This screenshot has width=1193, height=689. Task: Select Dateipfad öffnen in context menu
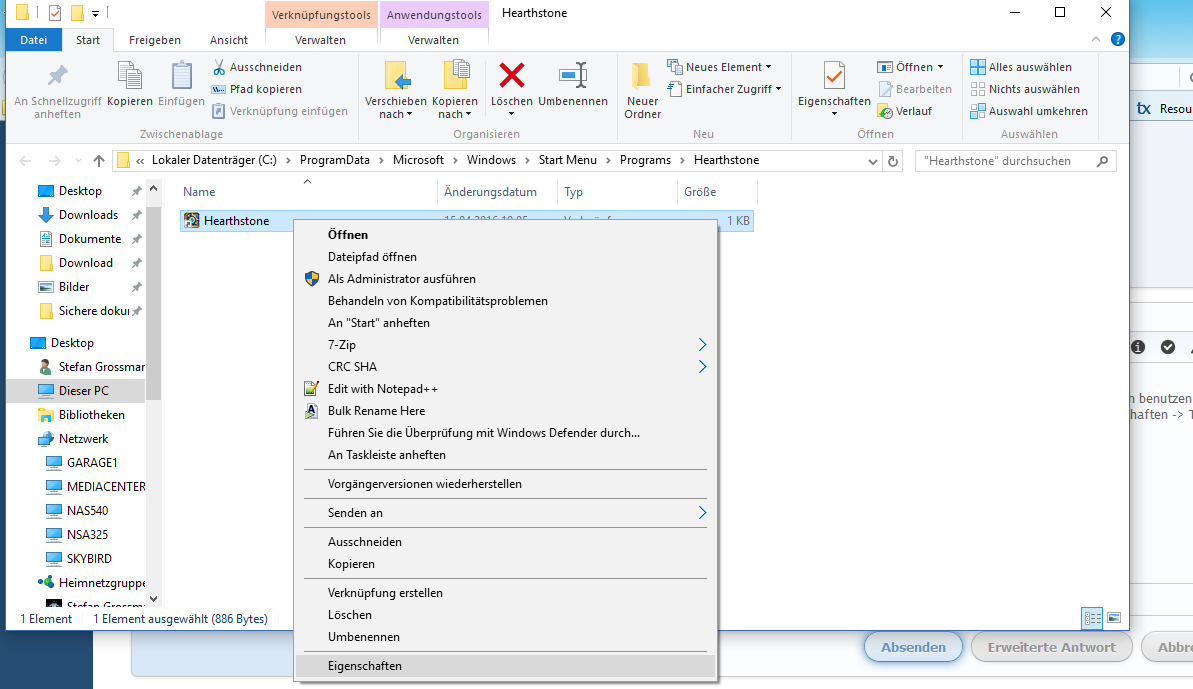(505, 257)
